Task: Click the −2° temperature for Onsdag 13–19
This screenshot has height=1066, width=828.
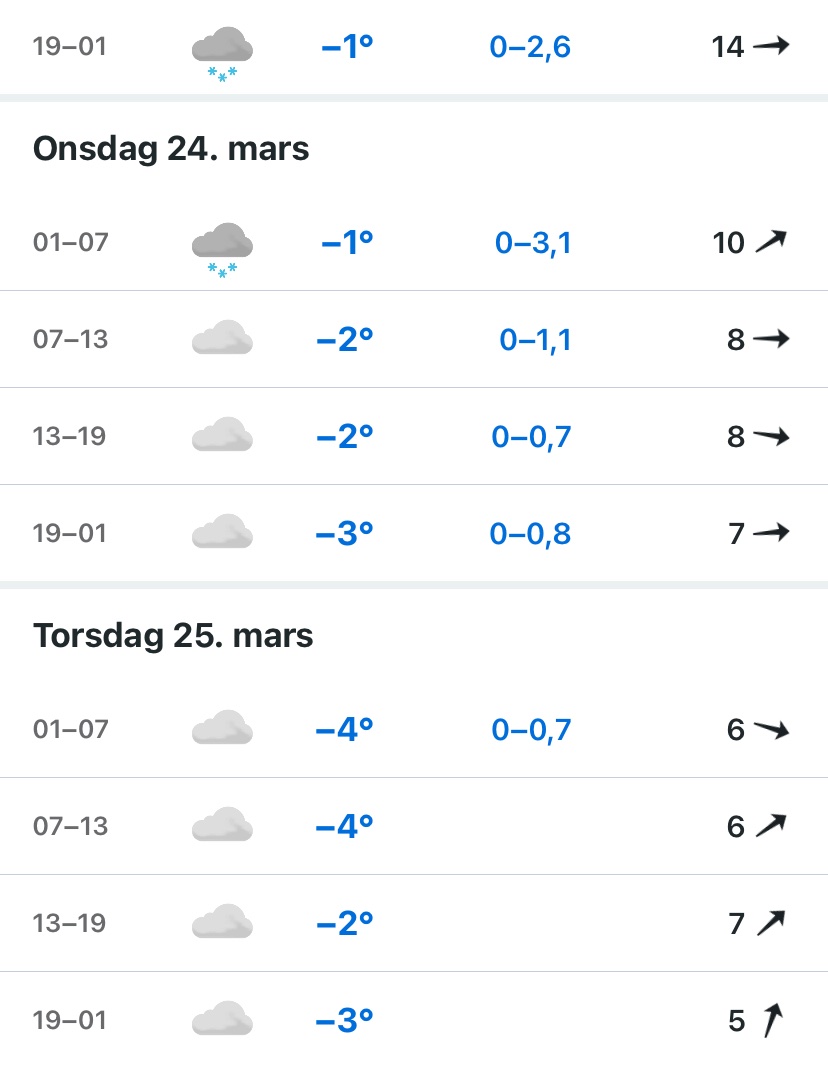Action: pos(344,437)
